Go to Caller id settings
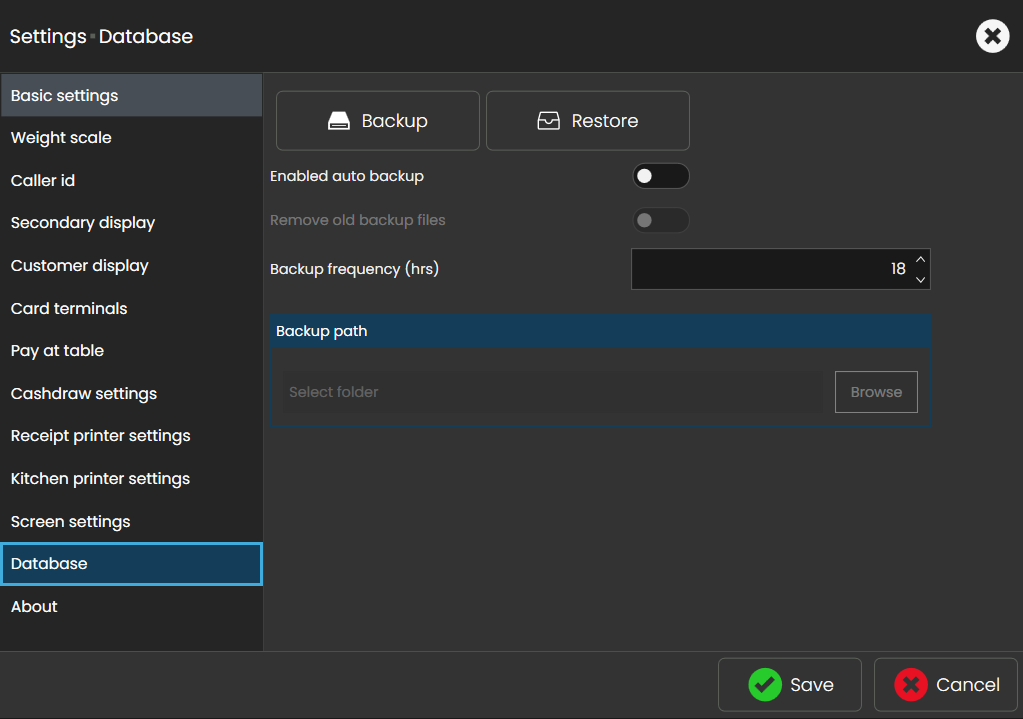Viewport: 1023px width, 719px height. pyautogui.click(x=43, y=181)
